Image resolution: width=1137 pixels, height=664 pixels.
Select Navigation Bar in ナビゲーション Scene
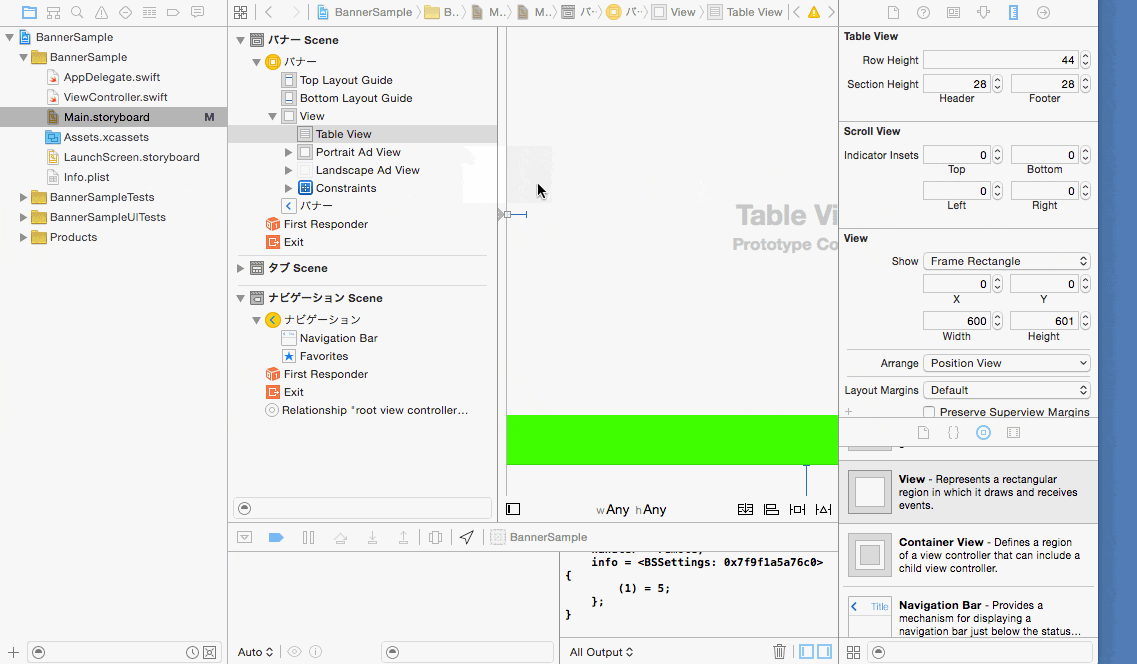(x=339, y=338)
